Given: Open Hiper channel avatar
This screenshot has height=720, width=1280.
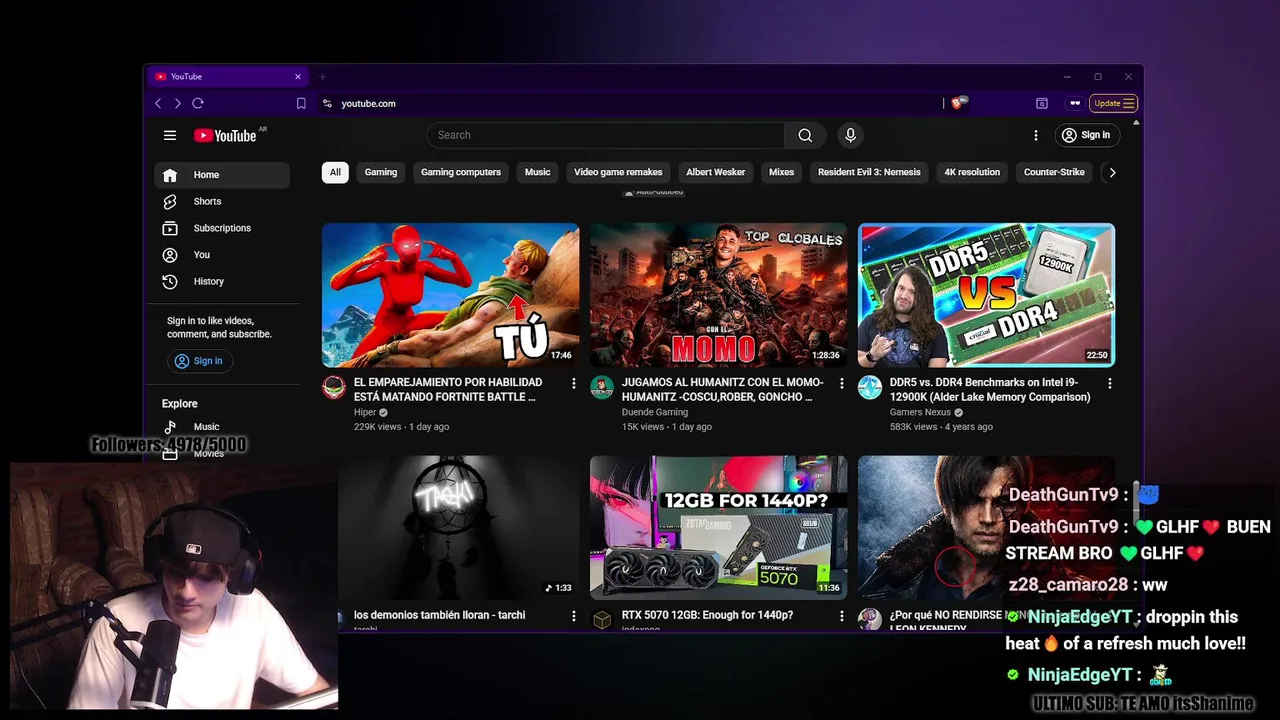Looking at the screenshot, I should [334, 388].
